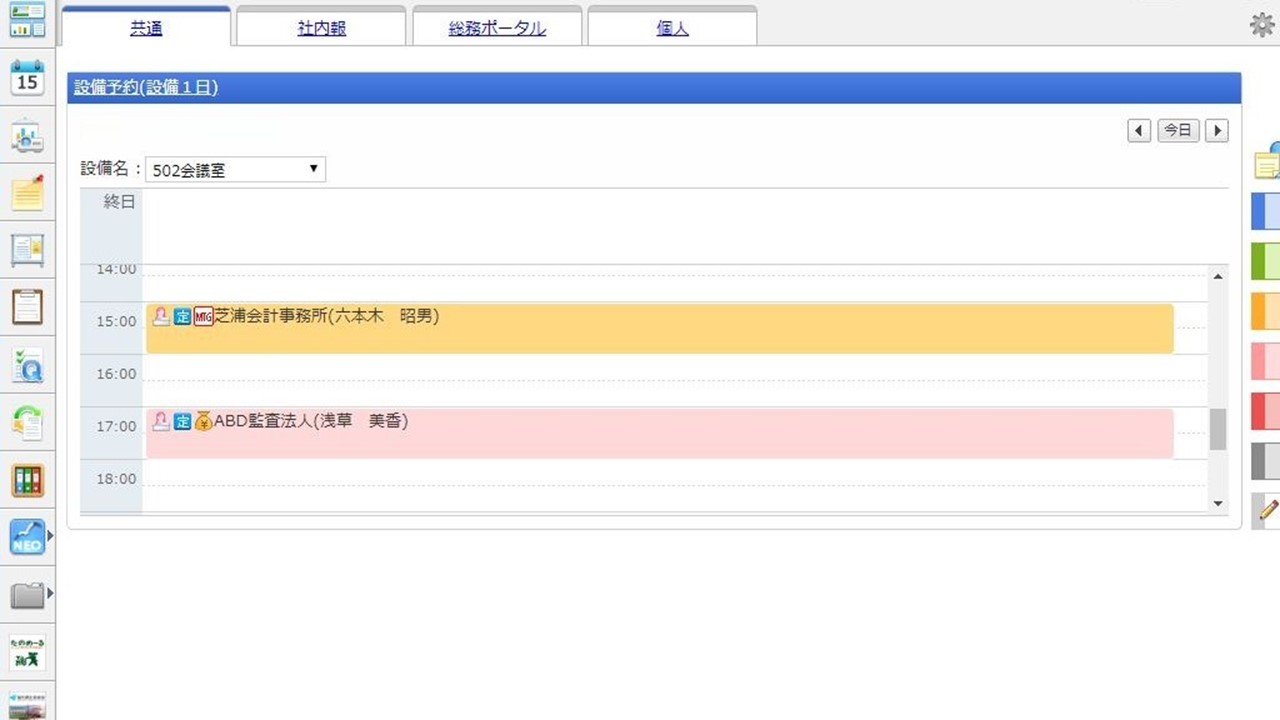Image resolution: width=1280 pixels, height=720 pixels.
Task: Open the yellow memo icon on right edge
Action: 1267,161
